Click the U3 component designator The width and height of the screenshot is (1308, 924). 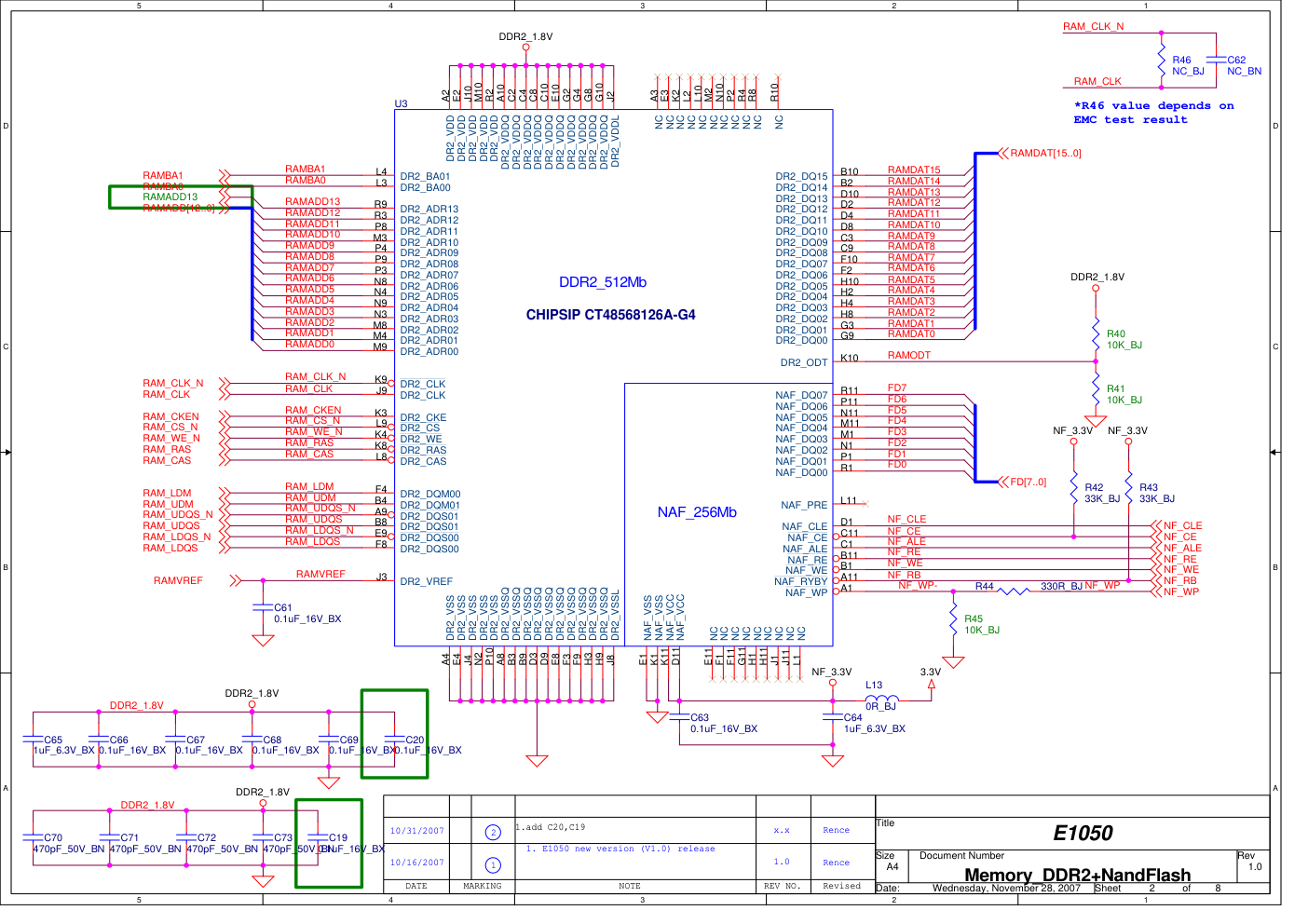tap(401, 103)
